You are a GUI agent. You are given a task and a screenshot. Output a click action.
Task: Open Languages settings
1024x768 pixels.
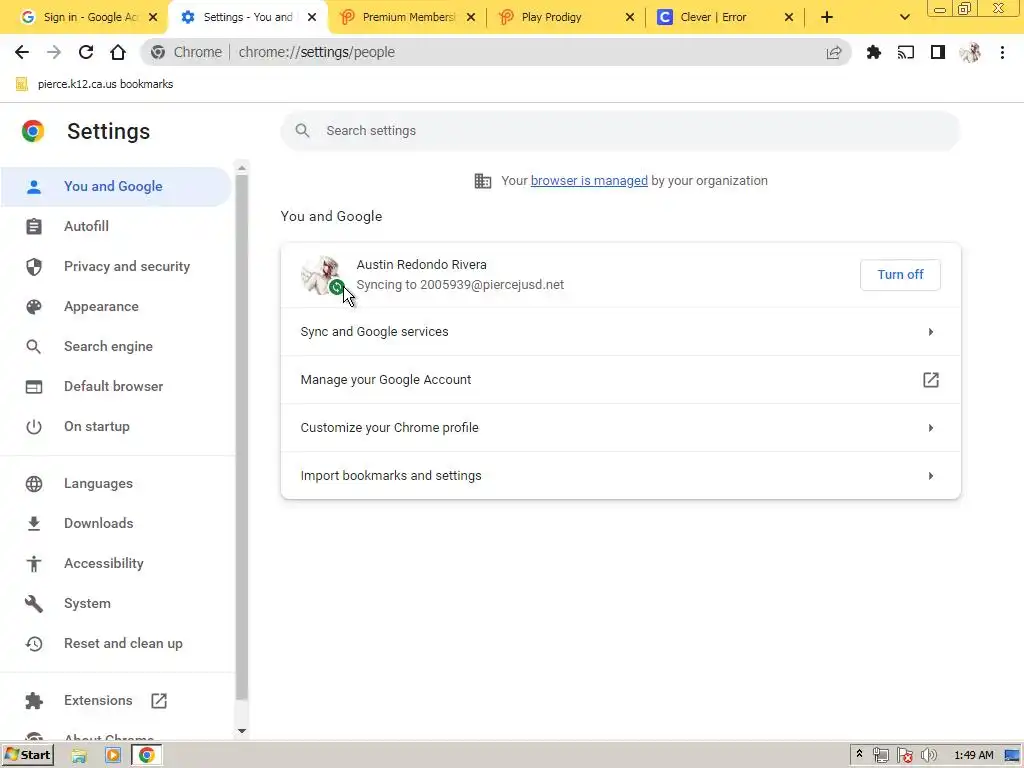point(116,484)
